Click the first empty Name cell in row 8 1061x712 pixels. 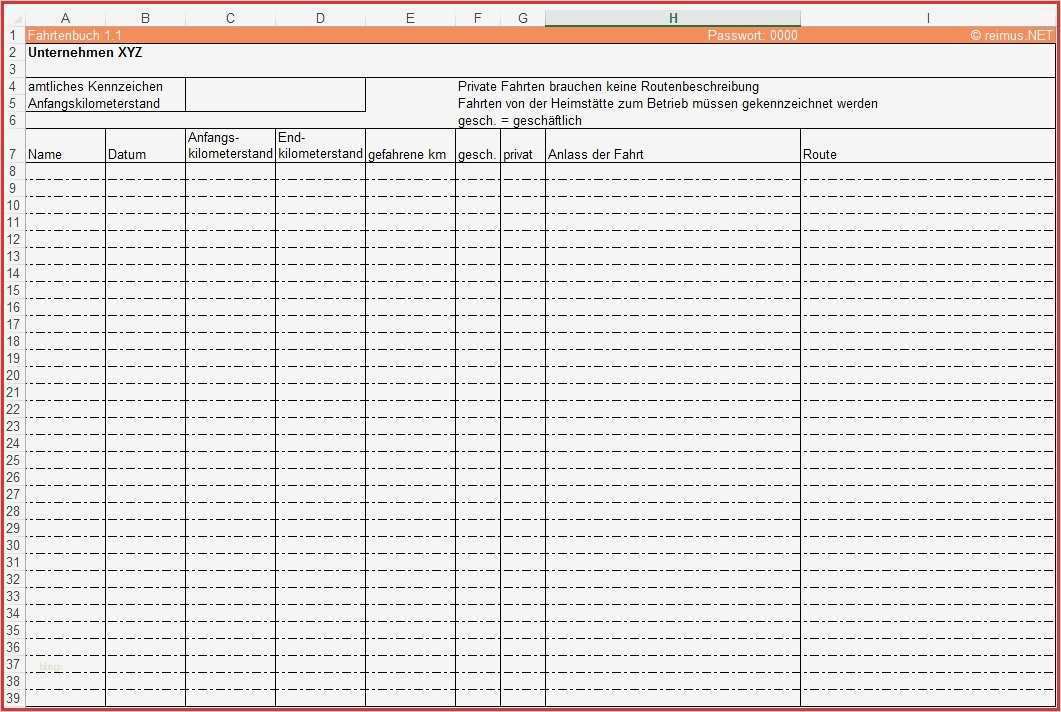point(66,171)
